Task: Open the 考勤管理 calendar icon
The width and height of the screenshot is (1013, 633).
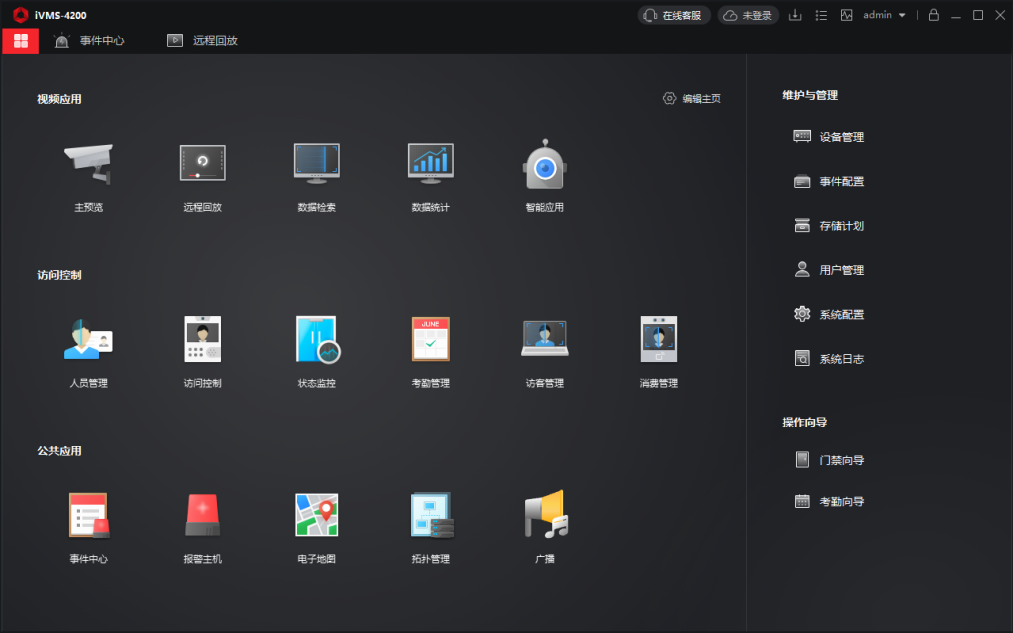Action: [x=430, y=340]
